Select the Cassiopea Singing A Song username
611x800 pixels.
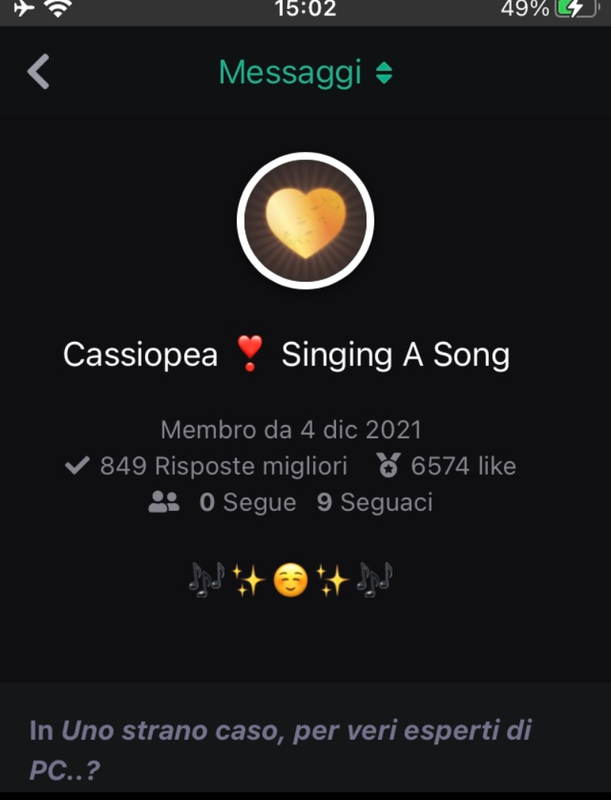point(286,354)
